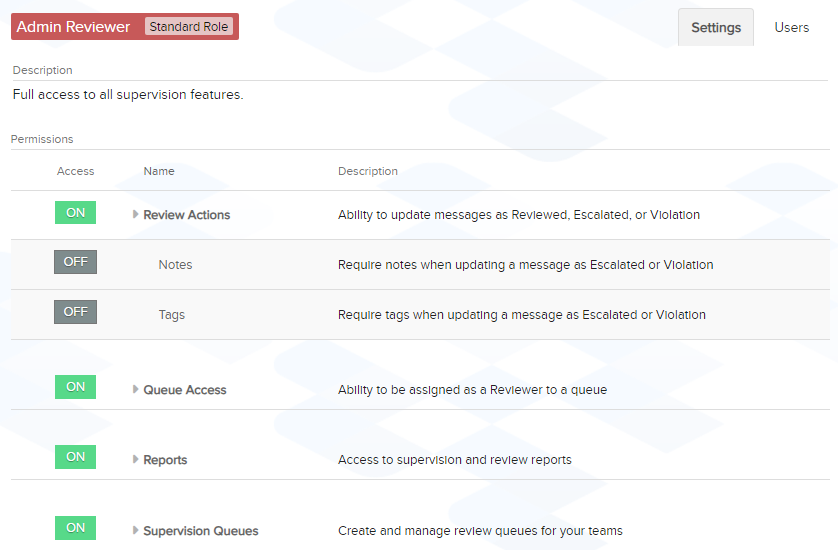Enable the Notes requirement toggle
This screenshot has width=838, height=550.
pos(75,262)
